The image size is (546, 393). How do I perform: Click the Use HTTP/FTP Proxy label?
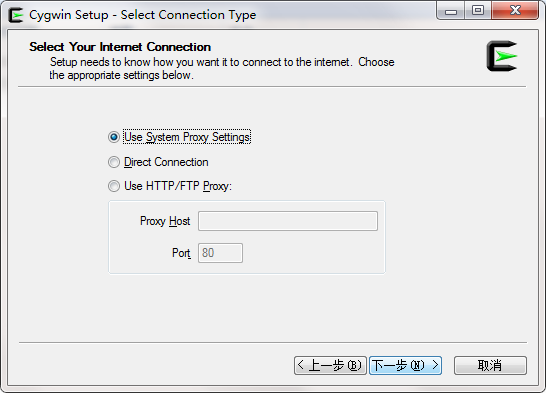(178, 186)
